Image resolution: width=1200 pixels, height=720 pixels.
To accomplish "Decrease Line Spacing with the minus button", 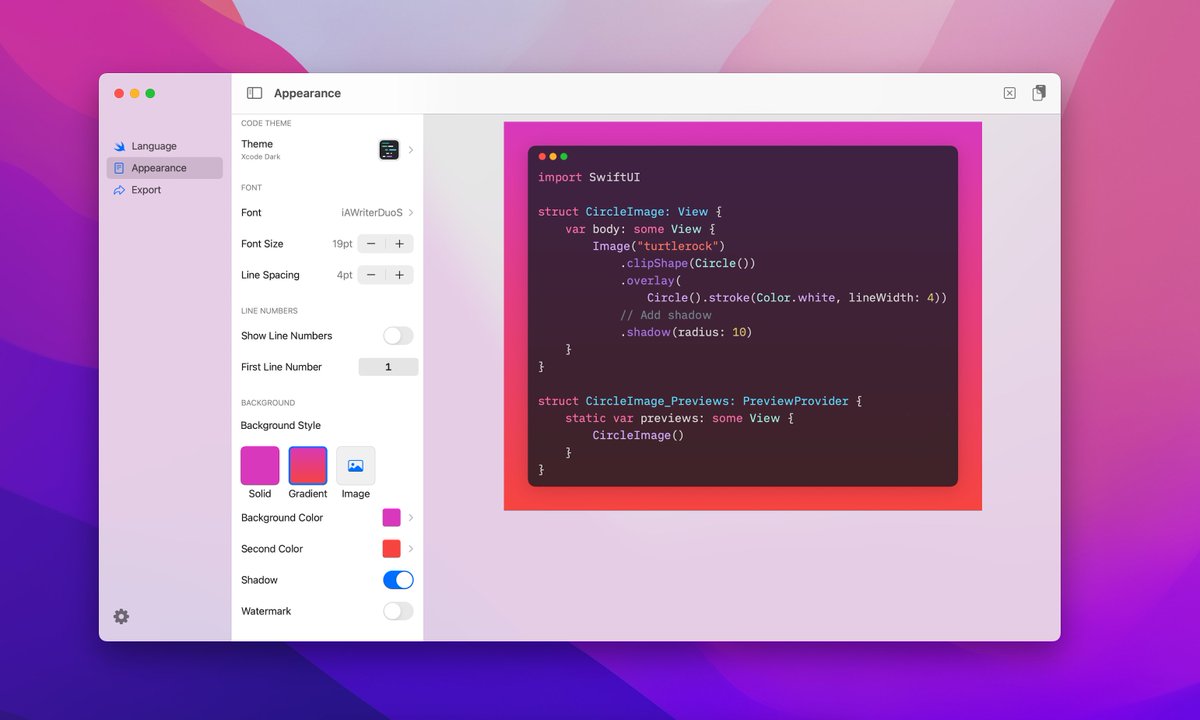I will (371, 275).
